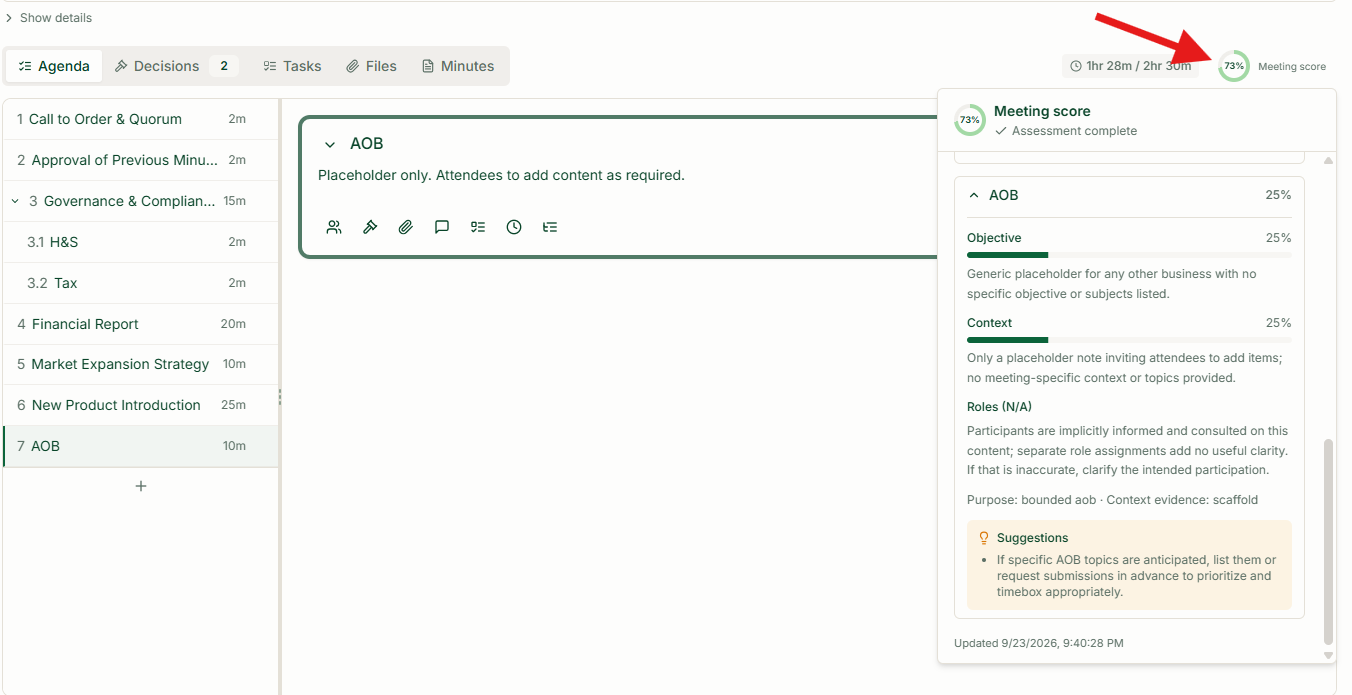Click AOB placeholder description text
Screen dimensions: 1352x695
click(x=501, y=175)
